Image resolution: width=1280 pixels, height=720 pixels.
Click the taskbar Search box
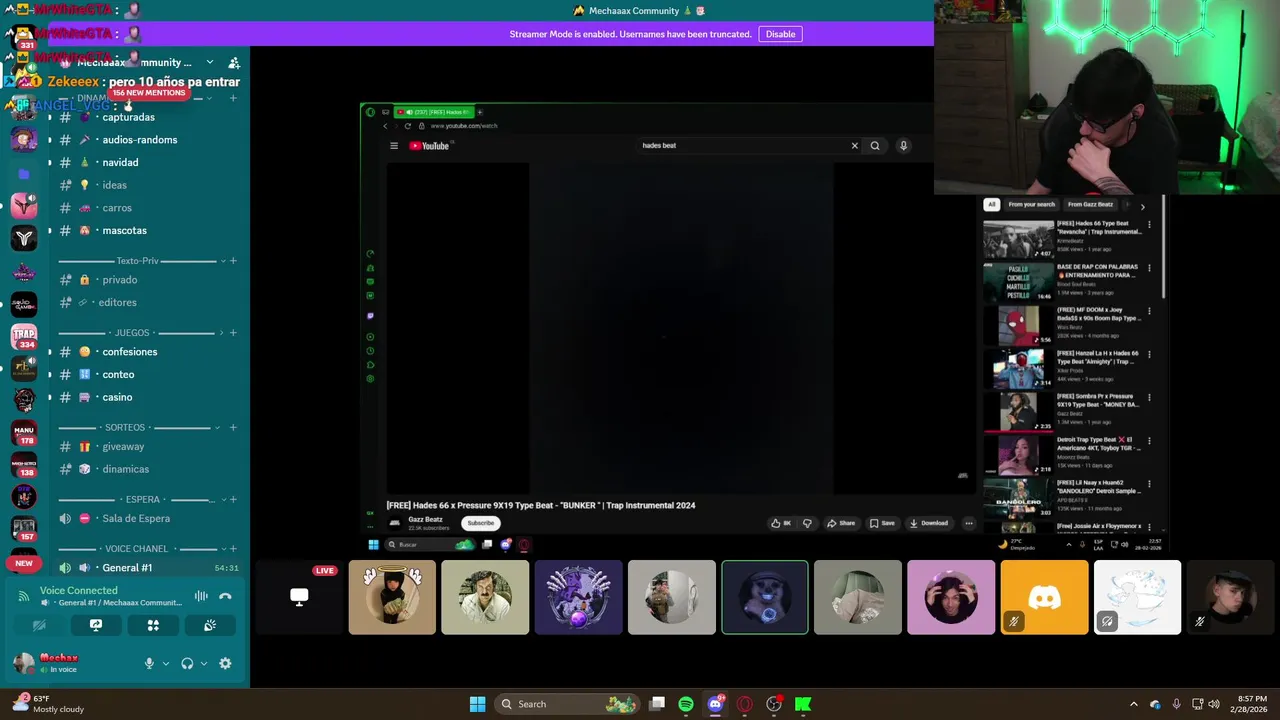[568, 704]
